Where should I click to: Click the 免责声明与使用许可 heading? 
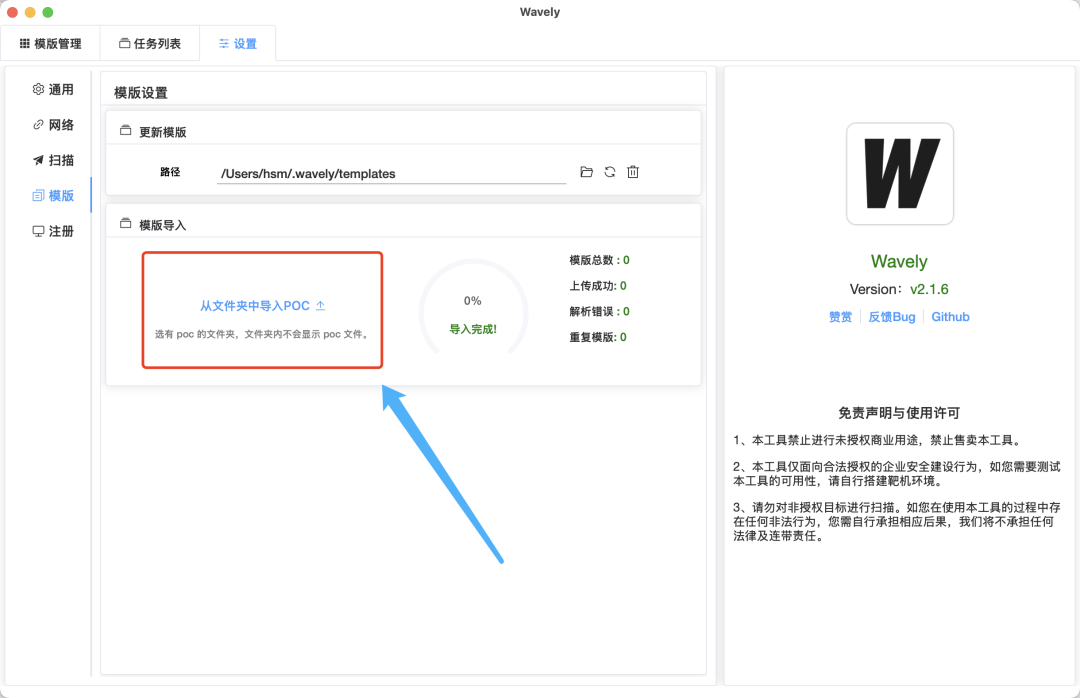coord(899,413)
